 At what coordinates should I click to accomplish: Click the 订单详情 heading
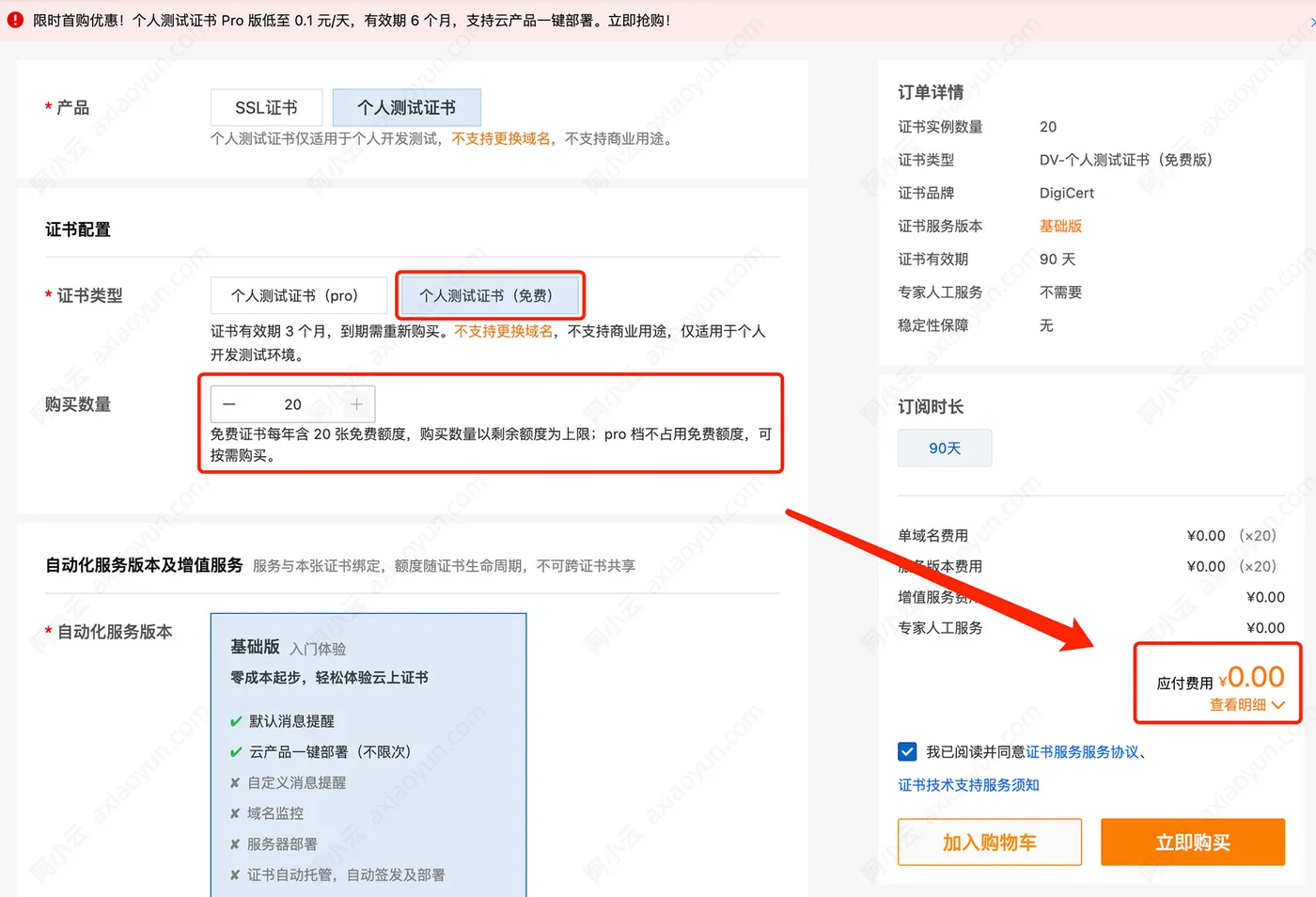(931, 92)
